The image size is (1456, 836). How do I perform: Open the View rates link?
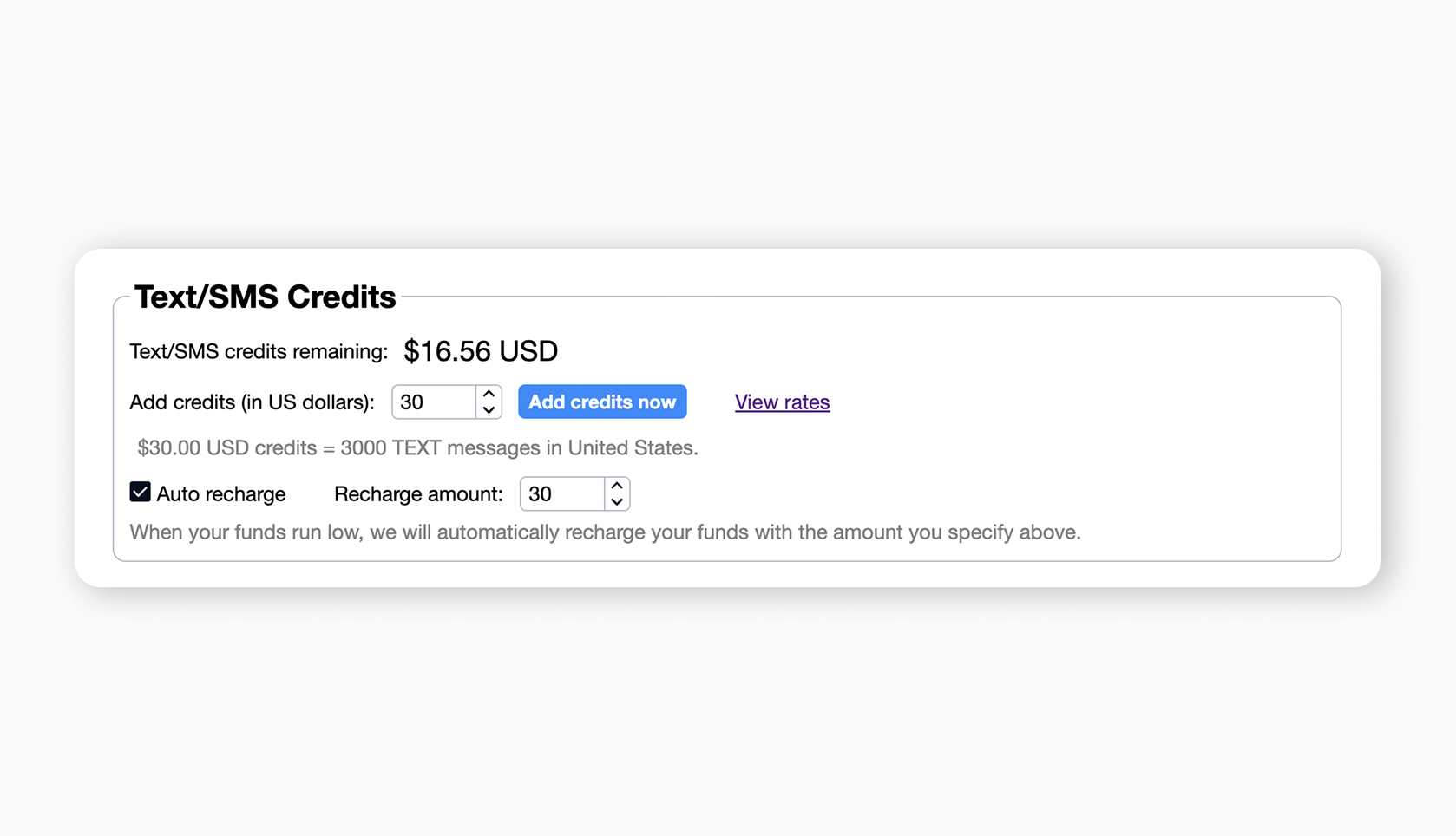[781, 402]
